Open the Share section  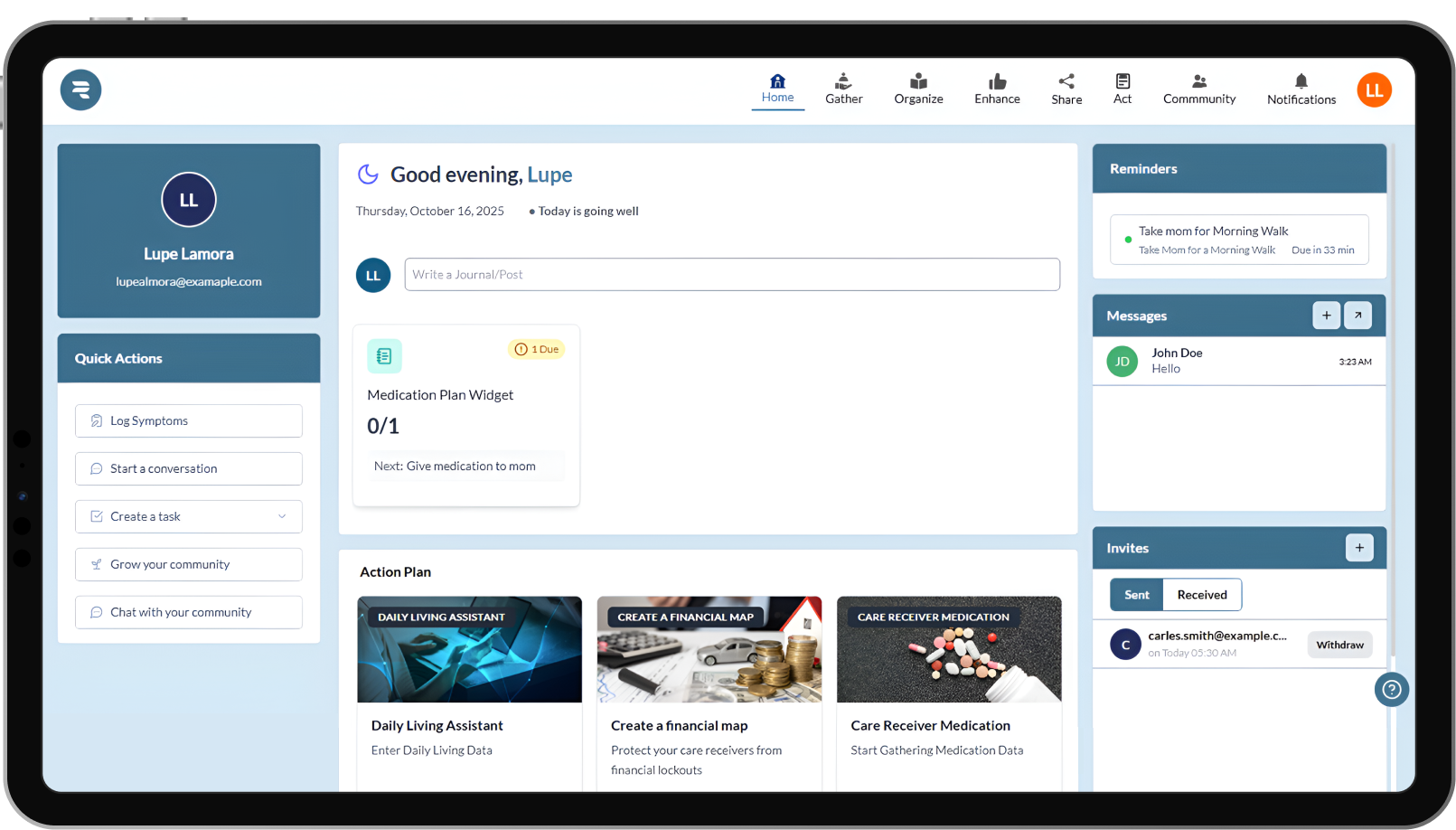(1066, 90)
